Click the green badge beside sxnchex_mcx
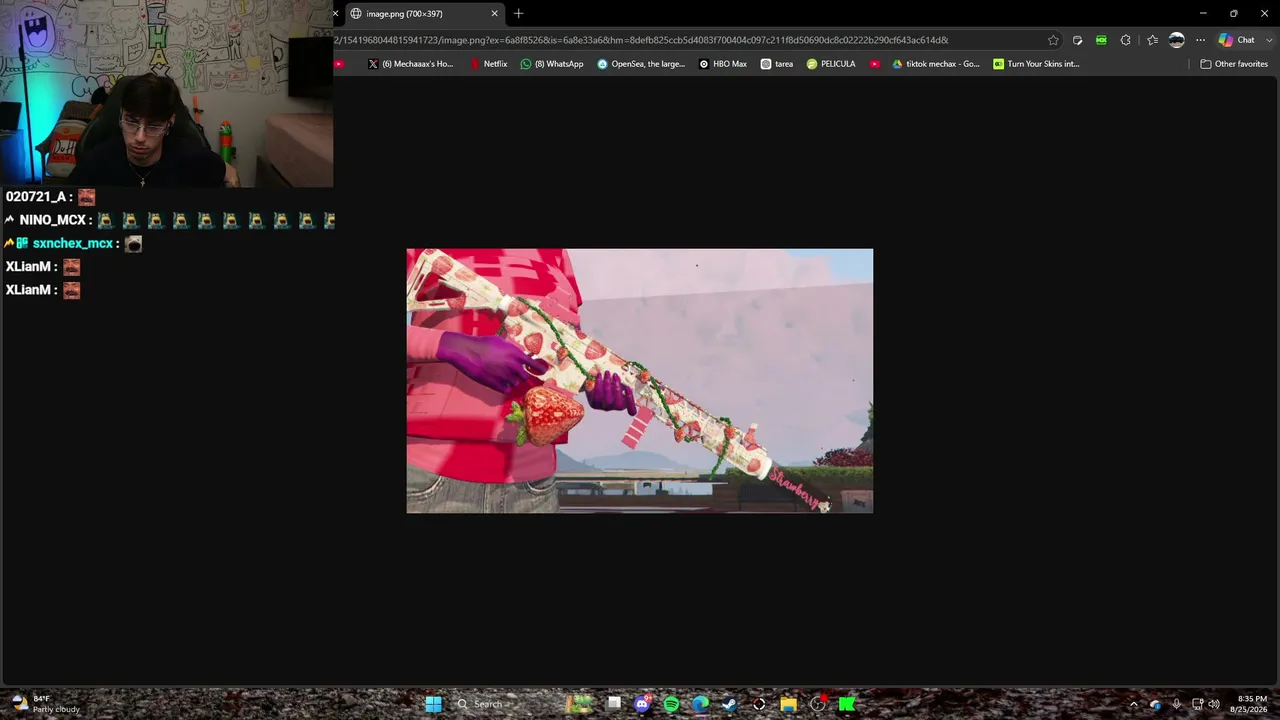 22,243
